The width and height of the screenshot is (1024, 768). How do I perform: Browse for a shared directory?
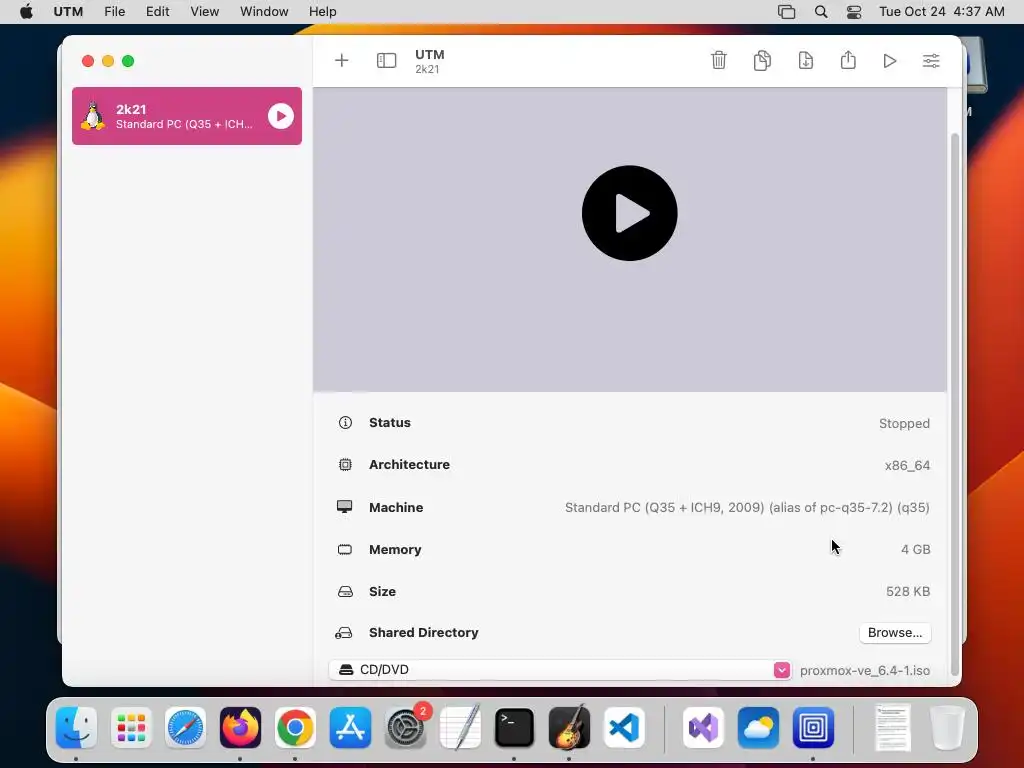tap(895, 632)
